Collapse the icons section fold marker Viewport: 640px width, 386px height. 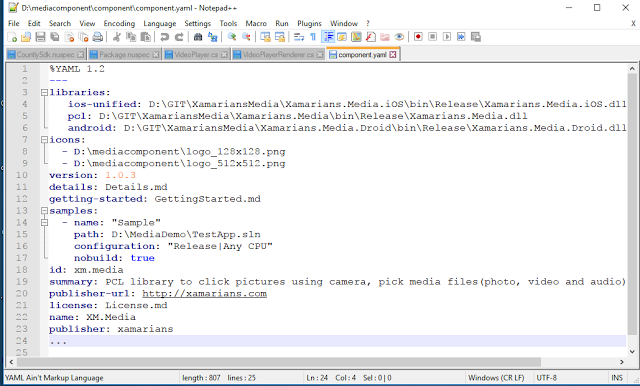[x=44, y=140]
